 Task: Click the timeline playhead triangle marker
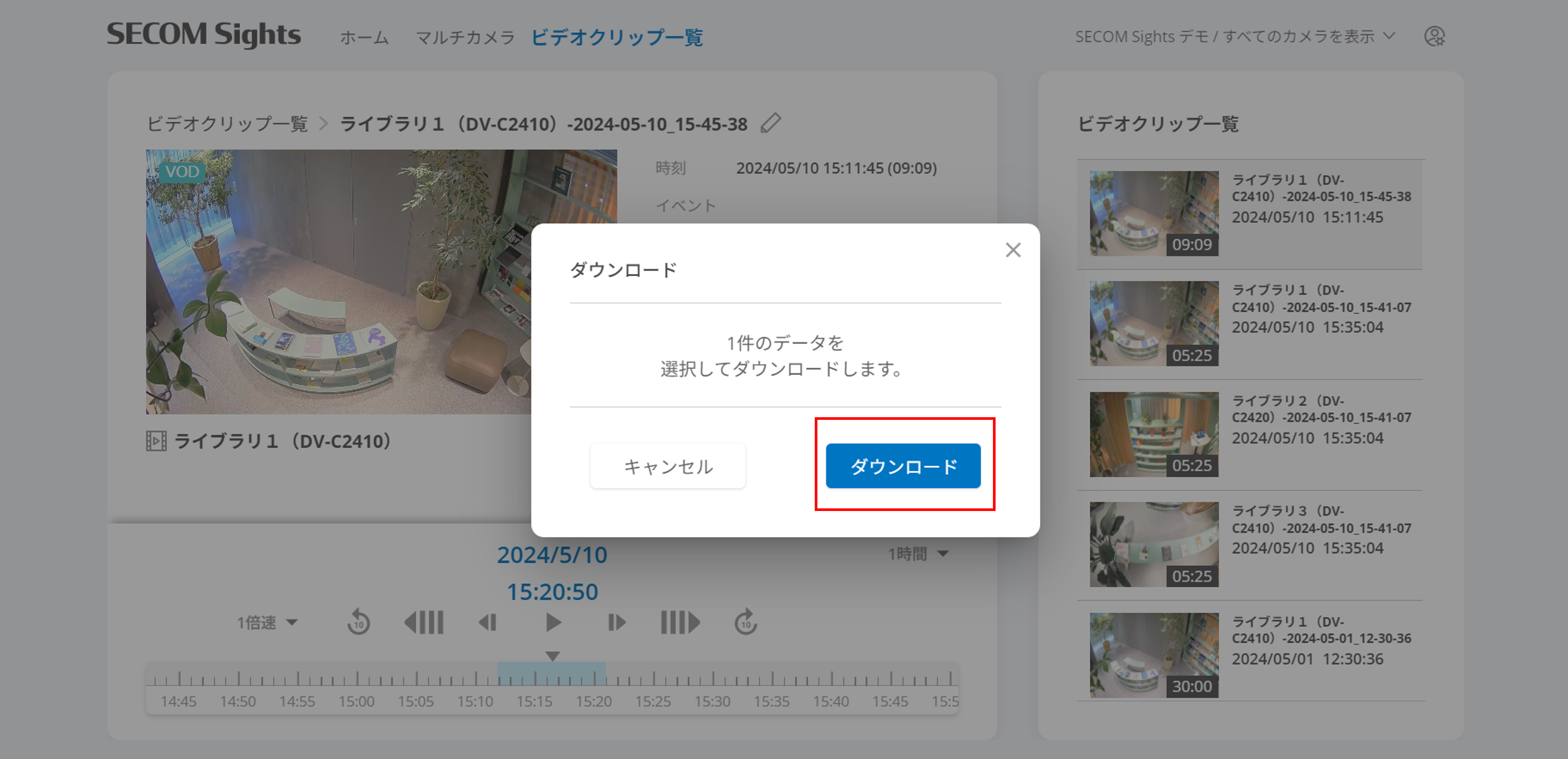[552, 656]
